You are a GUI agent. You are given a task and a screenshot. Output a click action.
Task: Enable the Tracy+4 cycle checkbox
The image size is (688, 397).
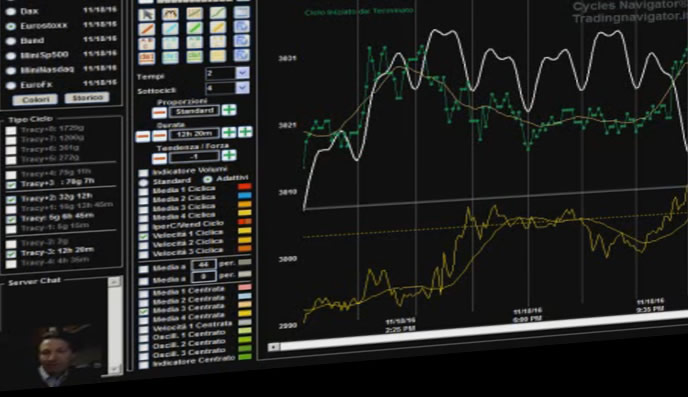(x=11, y=174)
